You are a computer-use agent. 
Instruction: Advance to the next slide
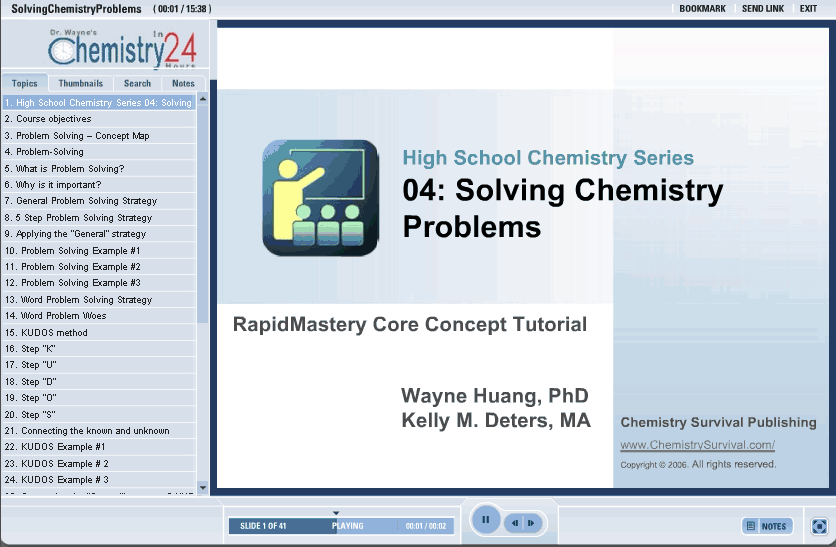point(531,523)
